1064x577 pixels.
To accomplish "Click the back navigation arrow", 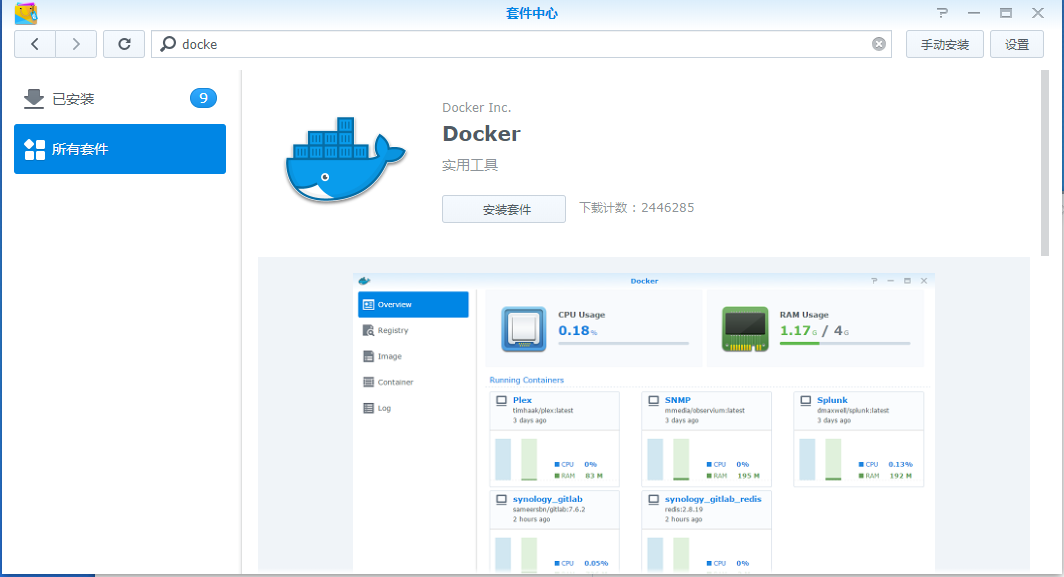I will click(34, 43).
